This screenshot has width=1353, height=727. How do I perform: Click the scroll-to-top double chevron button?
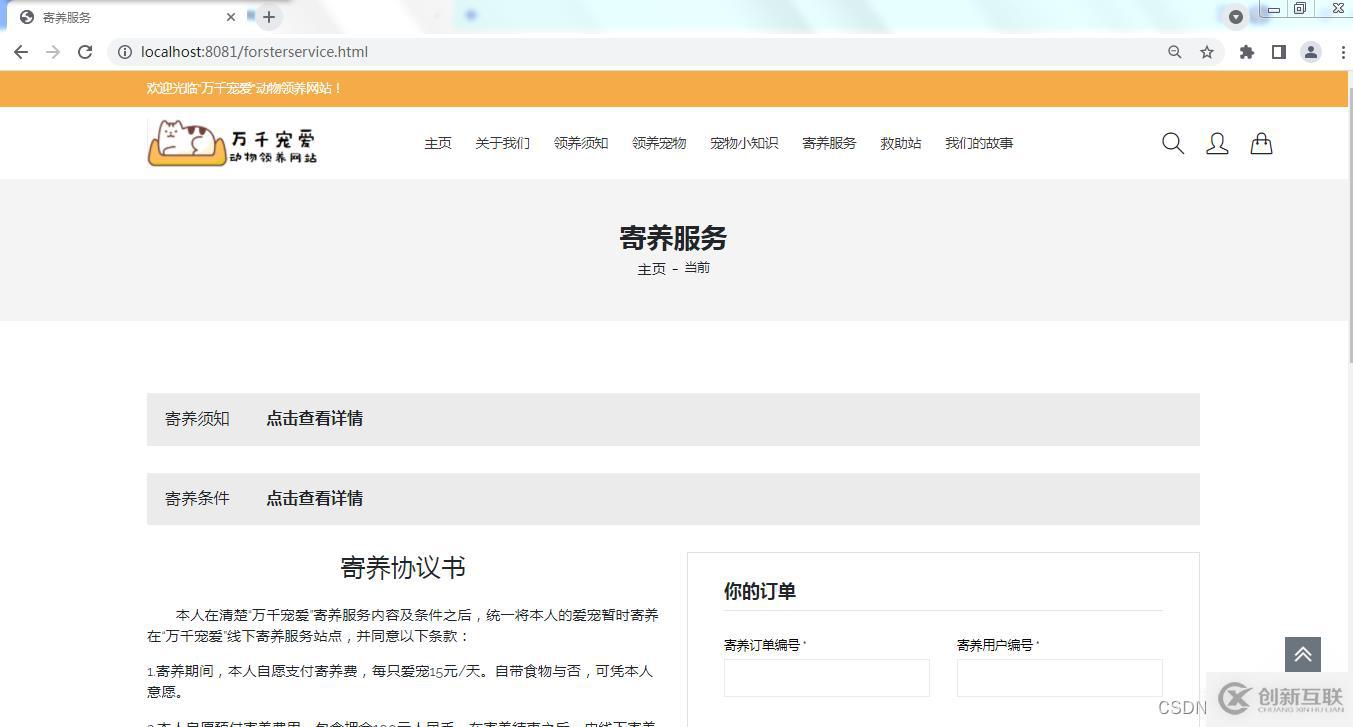click(x=1302, y=655)
